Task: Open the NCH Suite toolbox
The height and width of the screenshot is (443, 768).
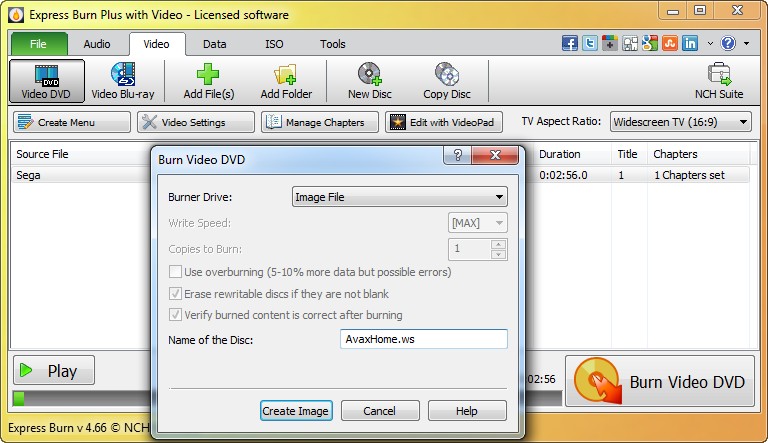Action: pos(719,81)
